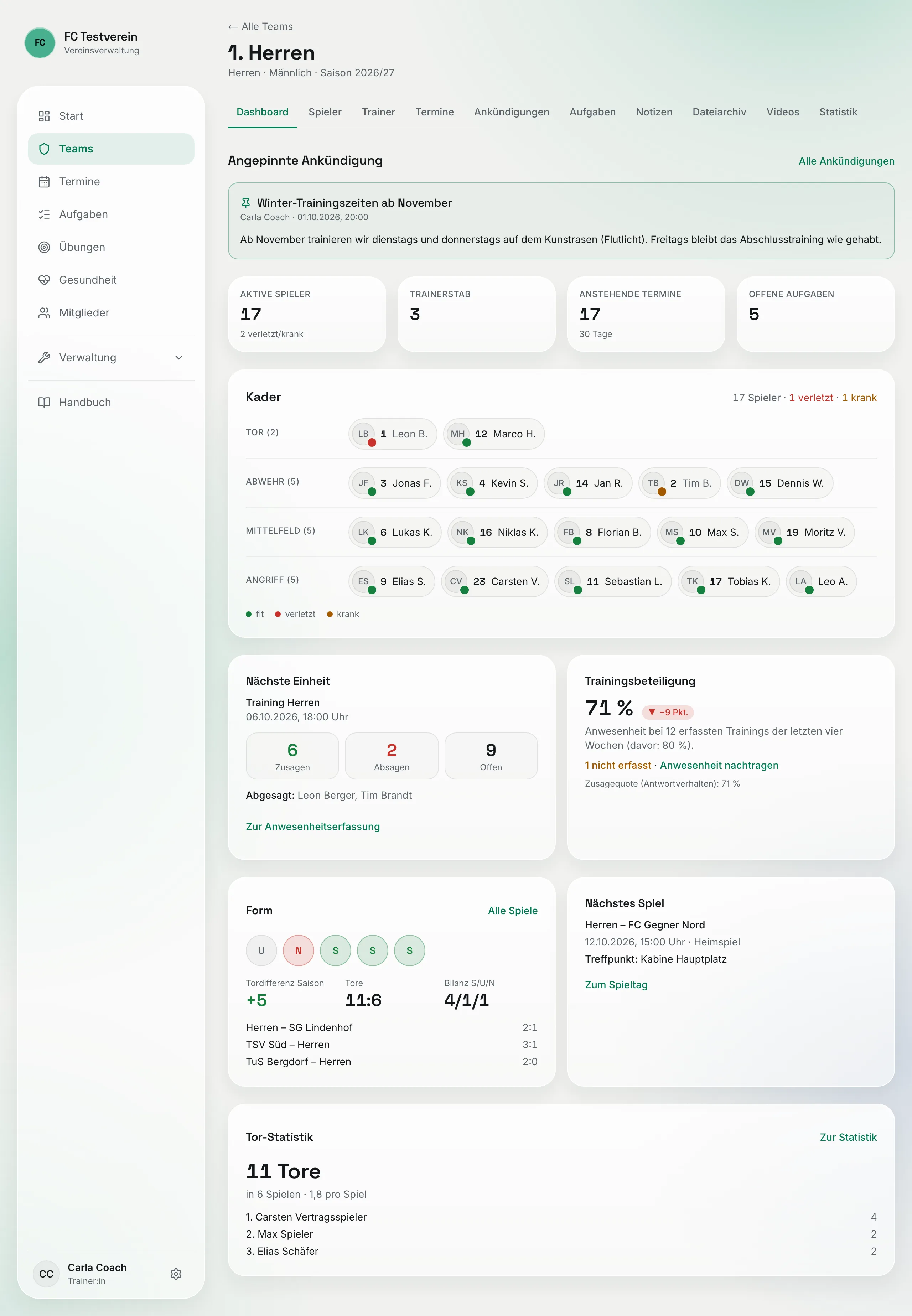This screenshot has width=912, height=1316.
Task: Expand the Verwaltung chevron
Action: click(x=179, y=358)
